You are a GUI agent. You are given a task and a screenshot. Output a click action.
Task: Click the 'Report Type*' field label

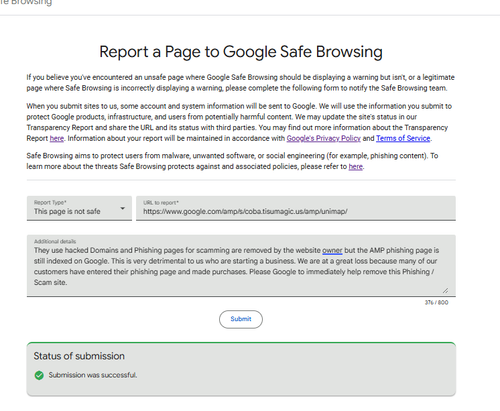pos(50,202)
